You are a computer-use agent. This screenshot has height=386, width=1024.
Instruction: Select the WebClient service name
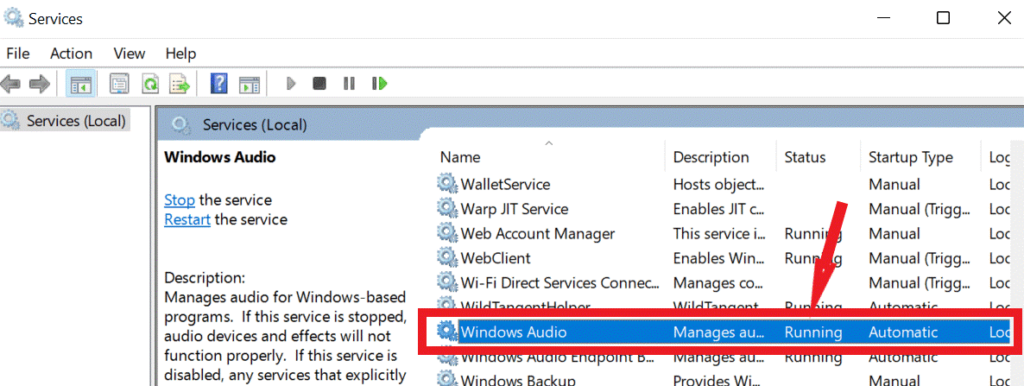coord(496,259)
